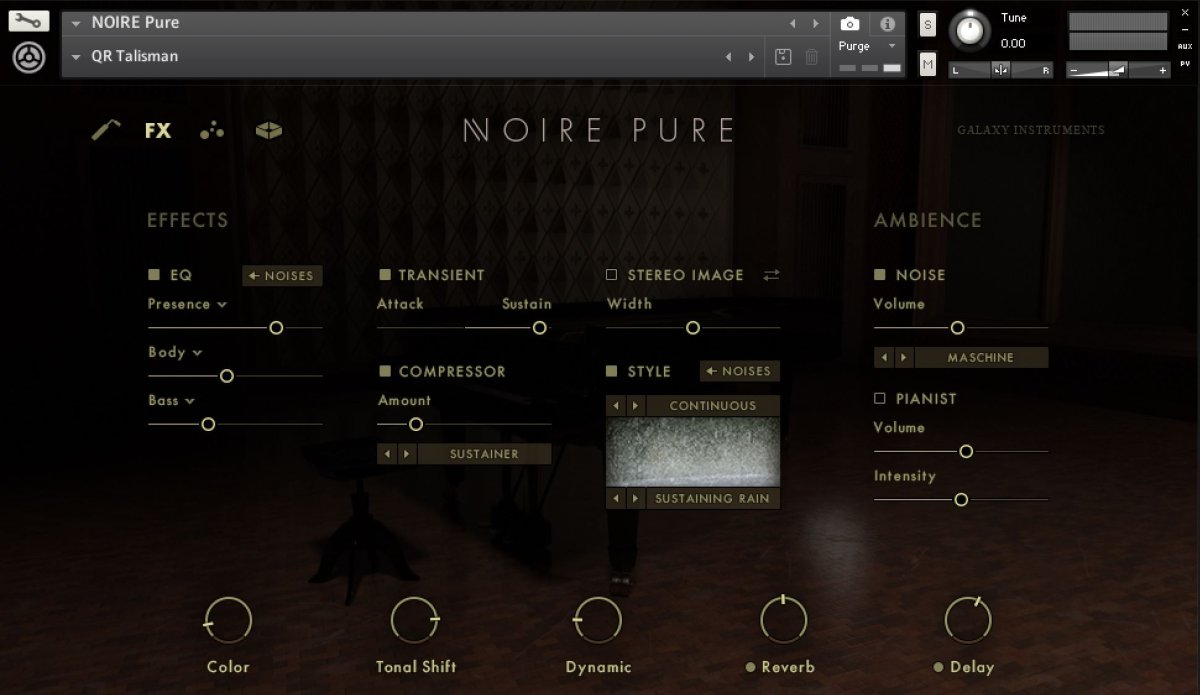The width and height of the screenshot is (1200, 695).
Task: Select previous compressor type before SUSTAINER
Action: pos(387,454)
